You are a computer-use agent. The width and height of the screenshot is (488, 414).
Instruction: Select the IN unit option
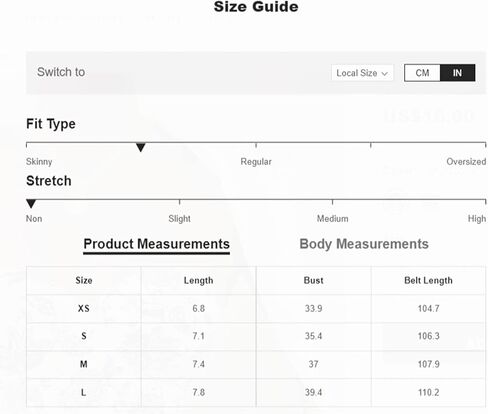(x=457, y=73)
